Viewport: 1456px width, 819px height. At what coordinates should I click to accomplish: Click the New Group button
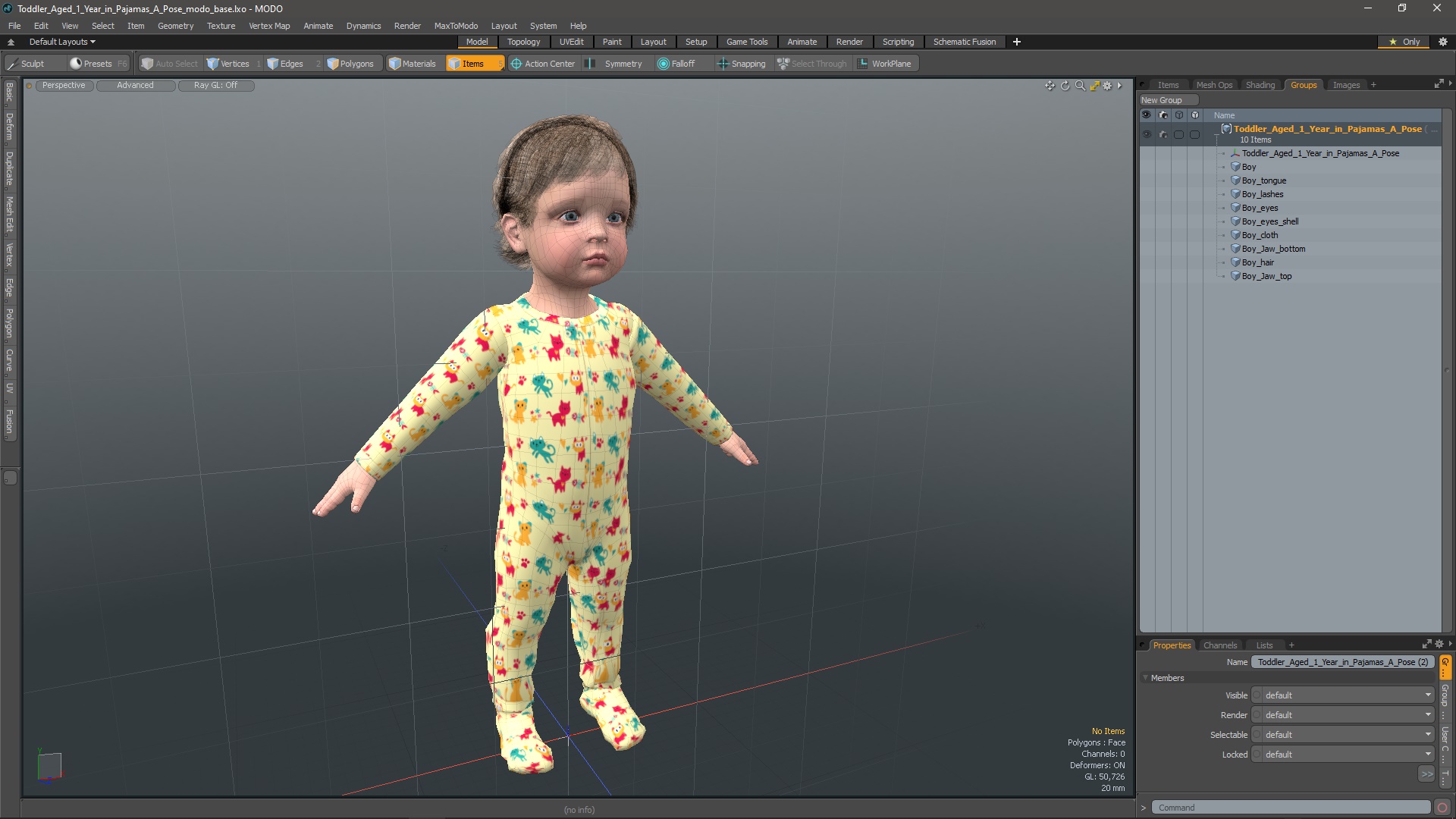point(1168,100)
